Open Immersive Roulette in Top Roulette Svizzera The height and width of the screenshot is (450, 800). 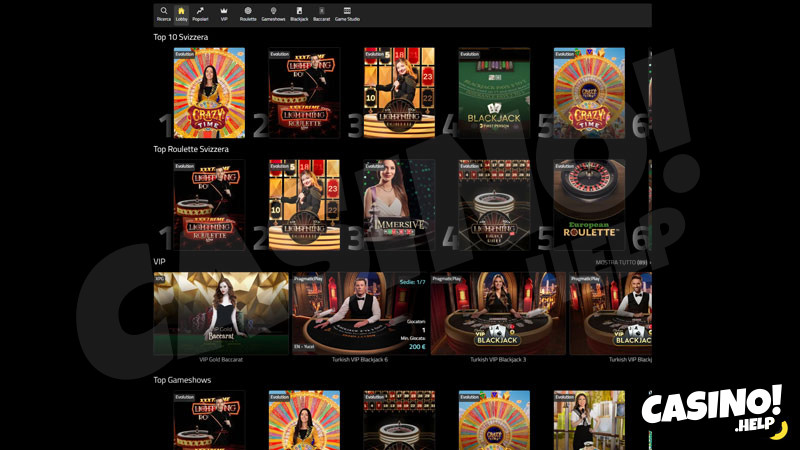399,204
